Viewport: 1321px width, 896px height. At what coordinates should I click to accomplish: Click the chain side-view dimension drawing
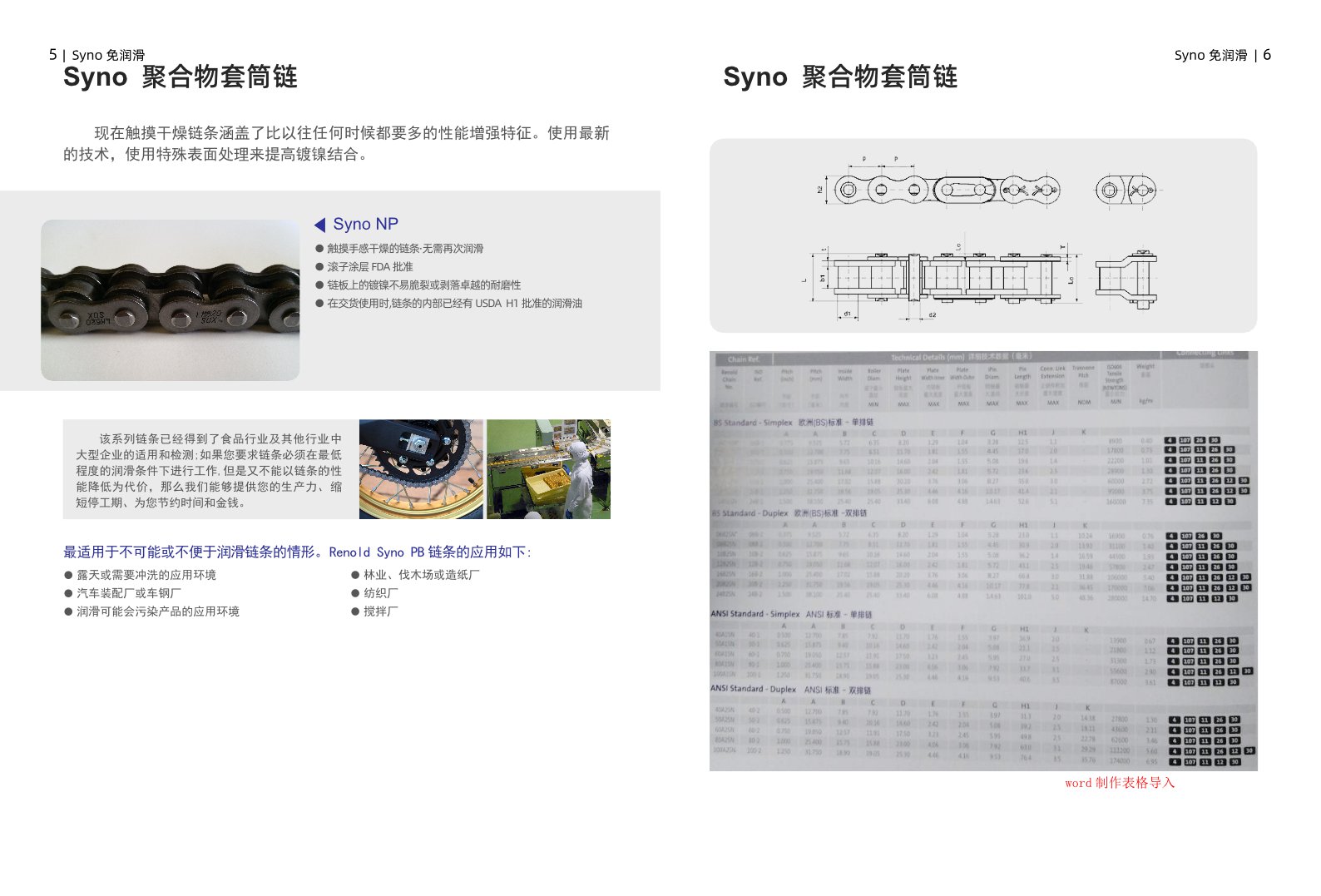coord(943,280)
